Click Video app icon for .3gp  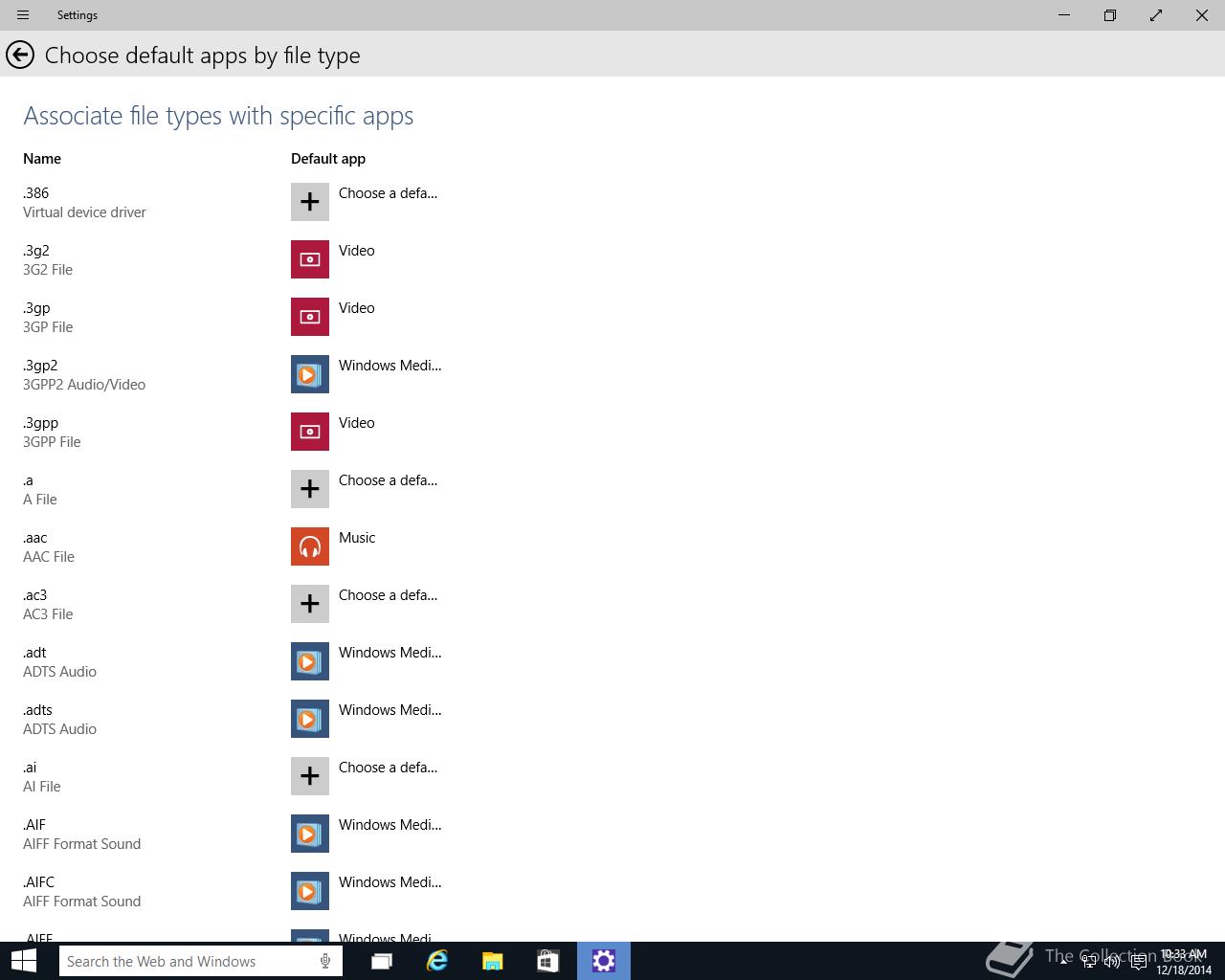tap(310, 317)
